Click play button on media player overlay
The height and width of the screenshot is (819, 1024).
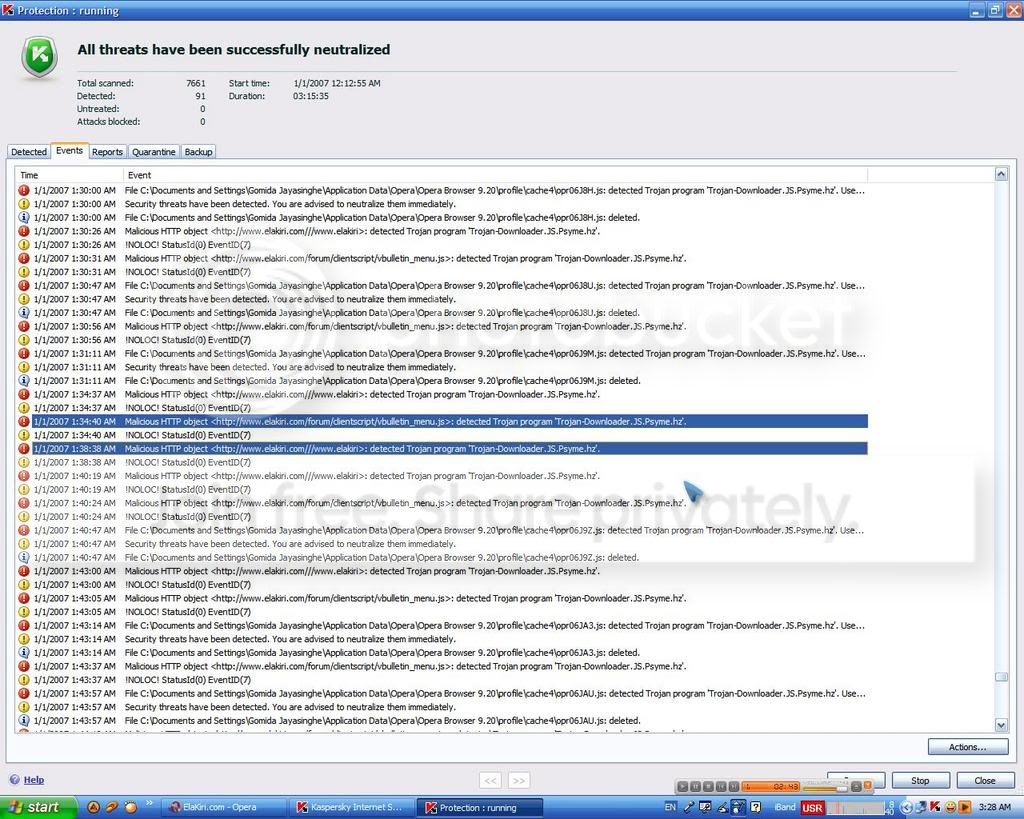682,786
